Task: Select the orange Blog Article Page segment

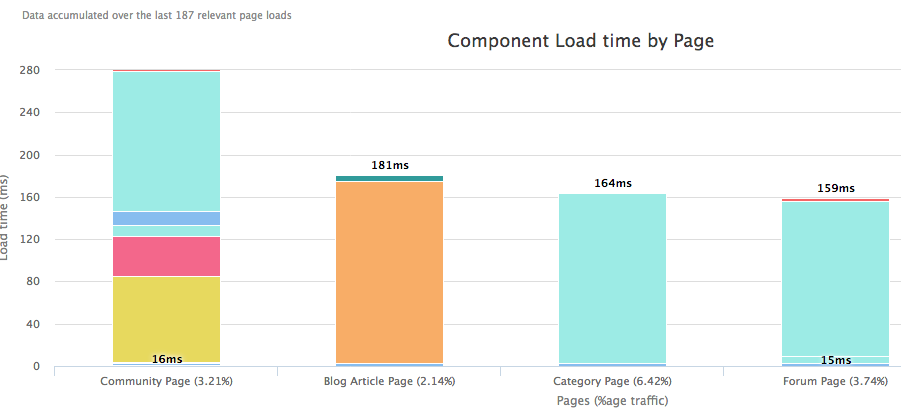Action: coord(389,272)
